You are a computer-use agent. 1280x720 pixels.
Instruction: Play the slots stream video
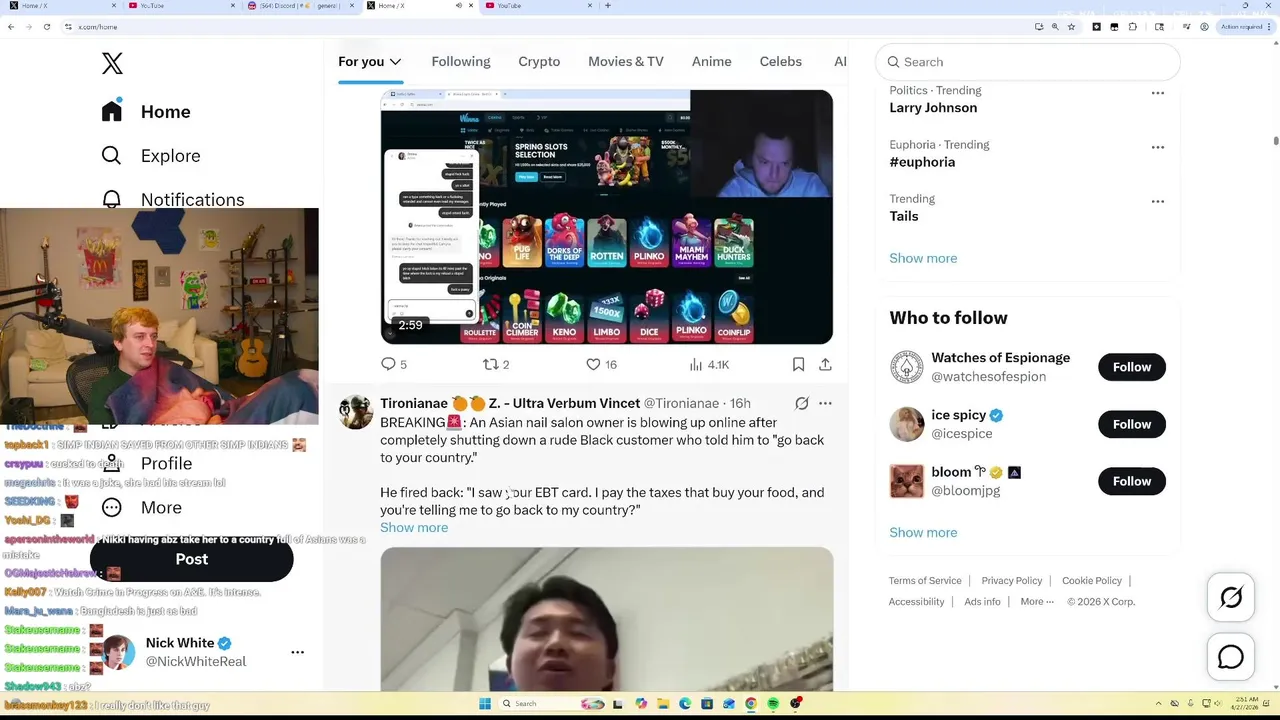(606, 217)
